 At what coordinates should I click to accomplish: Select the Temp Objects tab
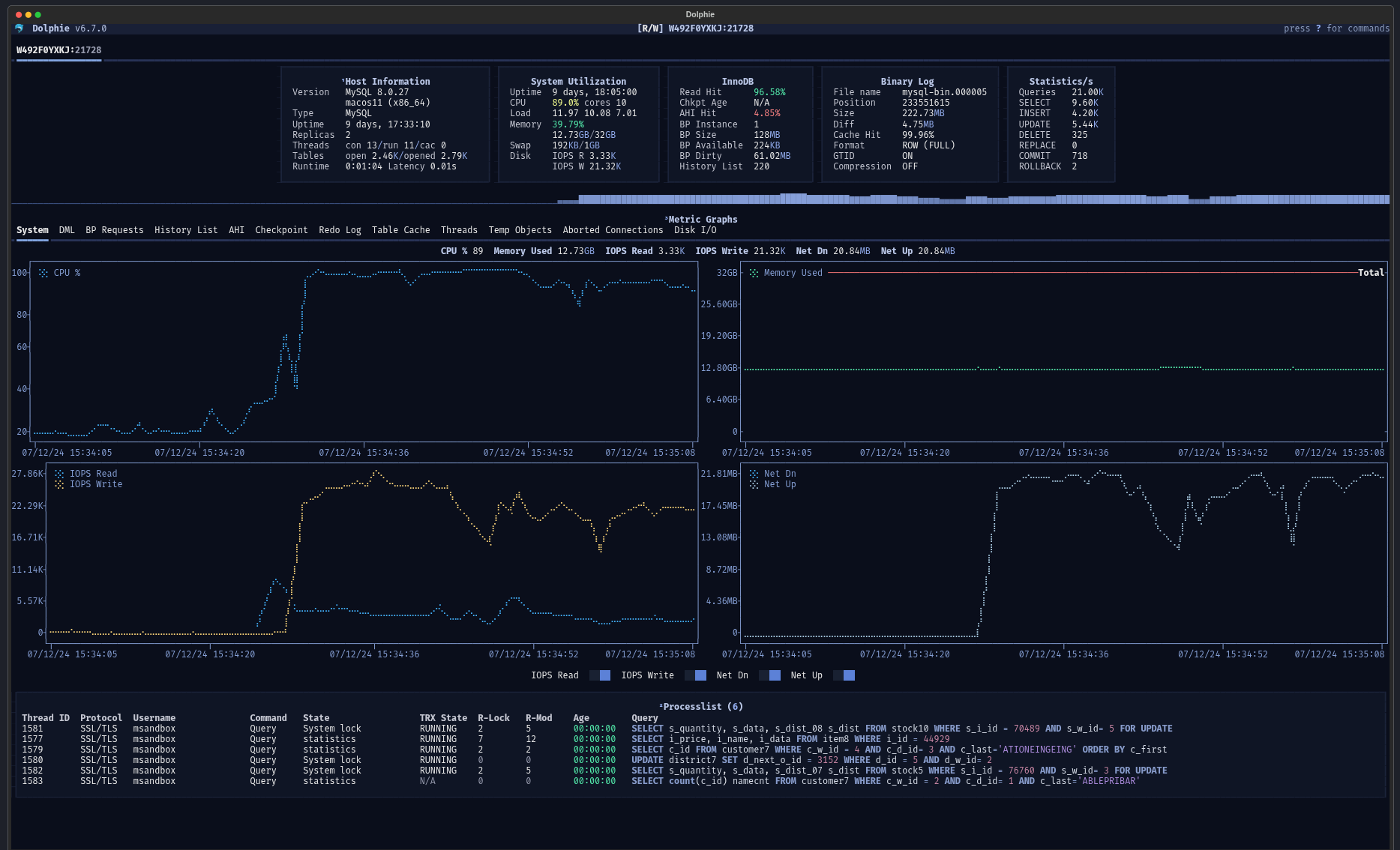pyautogui.click(x=520, y=230)
